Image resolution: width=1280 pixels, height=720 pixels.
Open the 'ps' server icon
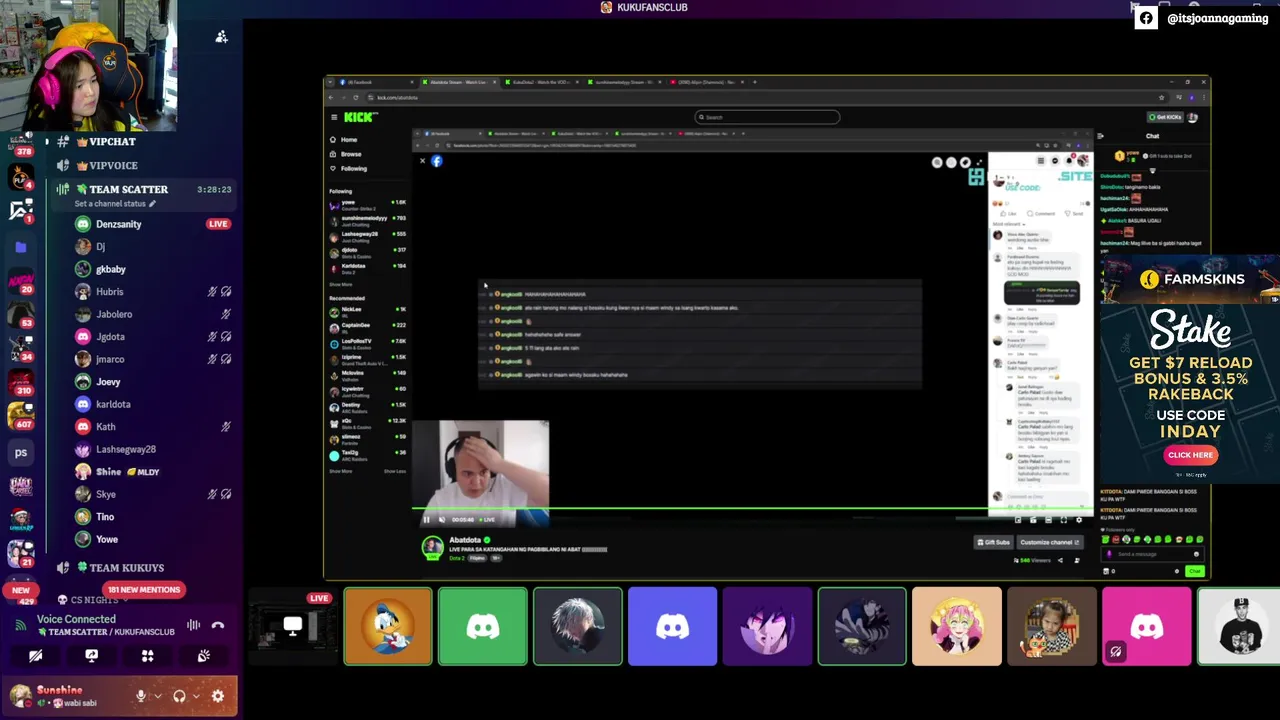tap(21, 452)
